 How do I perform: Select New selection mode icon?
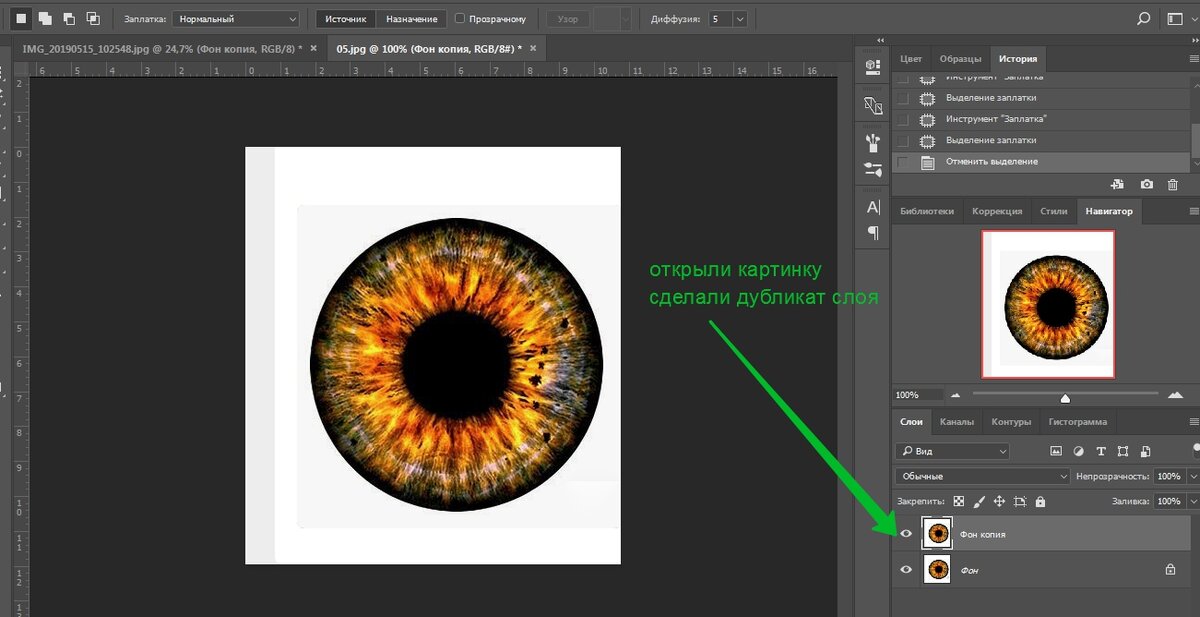coord(21,18)
